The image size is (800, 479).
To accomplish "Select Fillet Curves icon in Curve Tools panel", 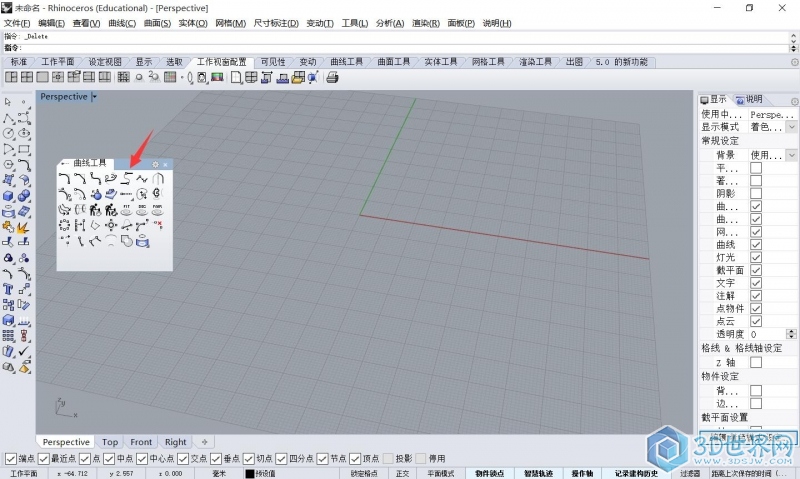I will click(x=64, y=178).
